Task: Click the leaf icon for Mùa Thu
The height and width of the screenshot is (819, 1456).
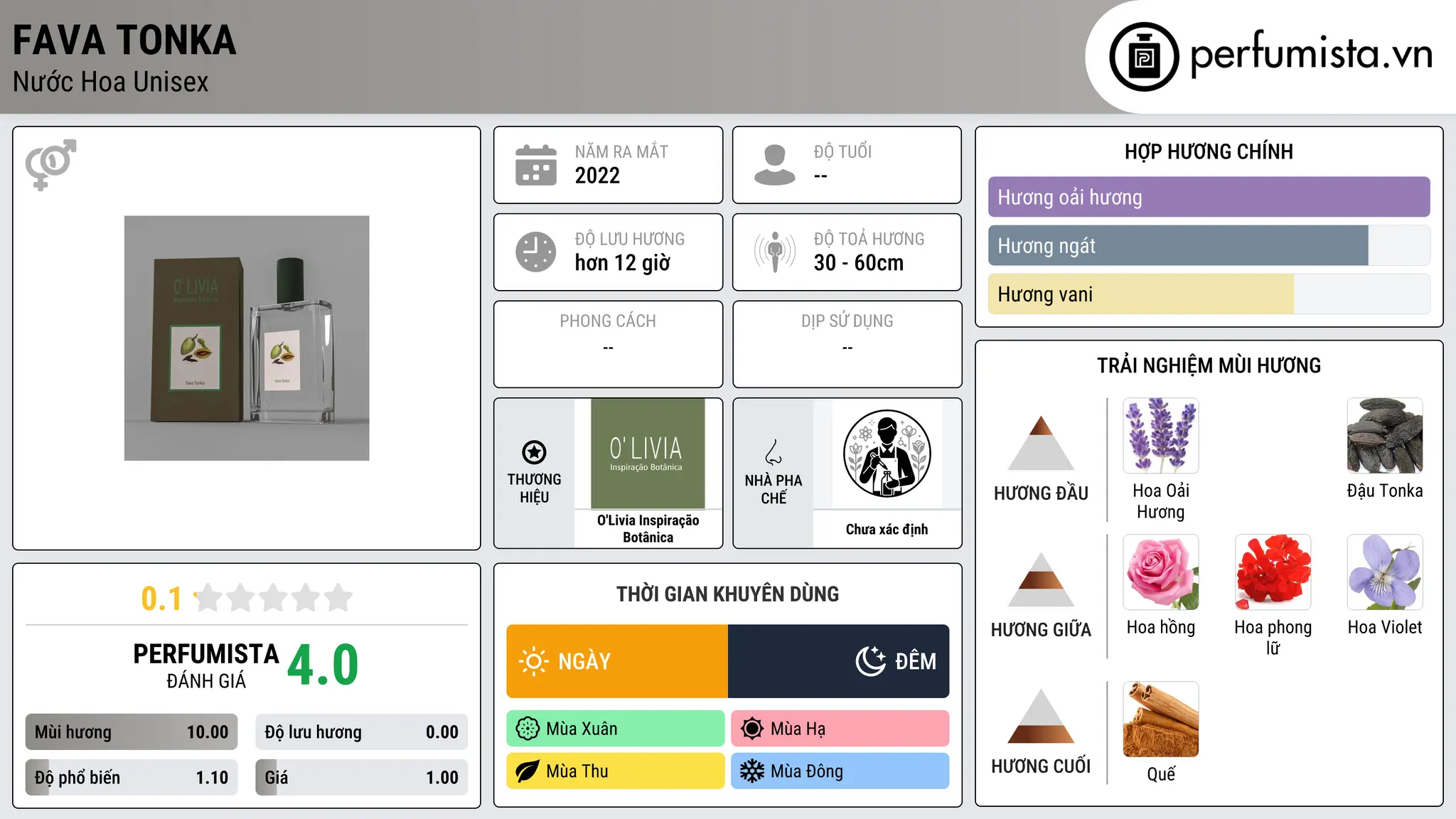Action: 528,771
